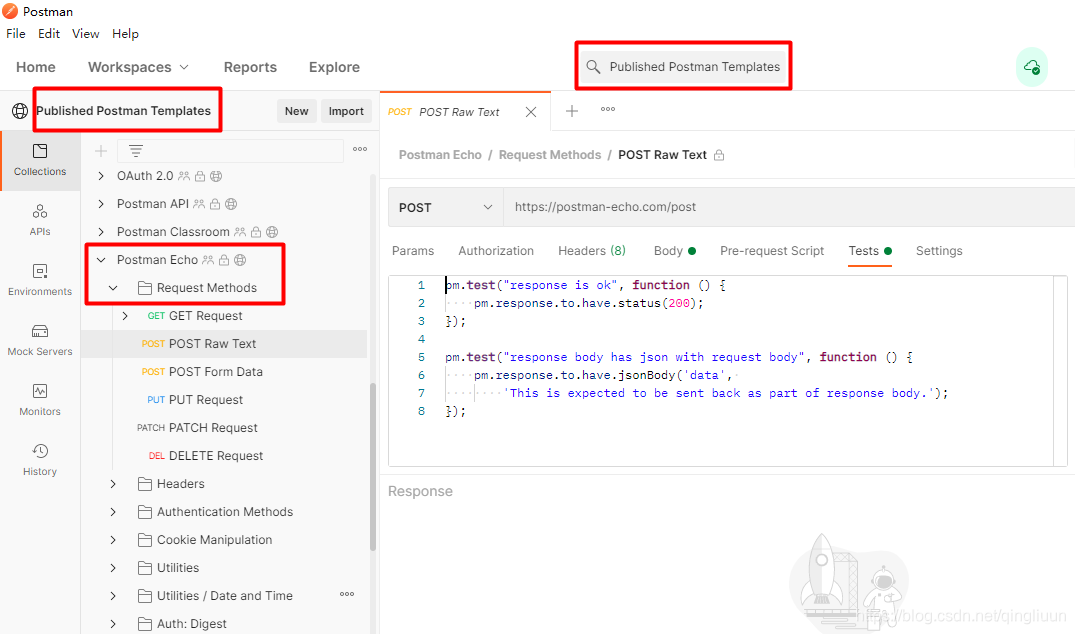Switch to the Authorization tab

tap(496, 251)
